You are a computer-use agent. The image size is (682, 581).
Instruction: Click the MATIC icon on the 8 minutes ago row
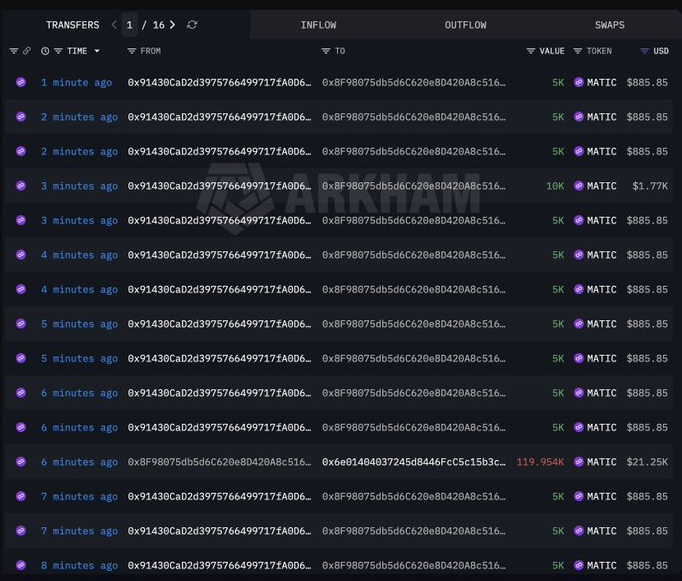point(578,565)
